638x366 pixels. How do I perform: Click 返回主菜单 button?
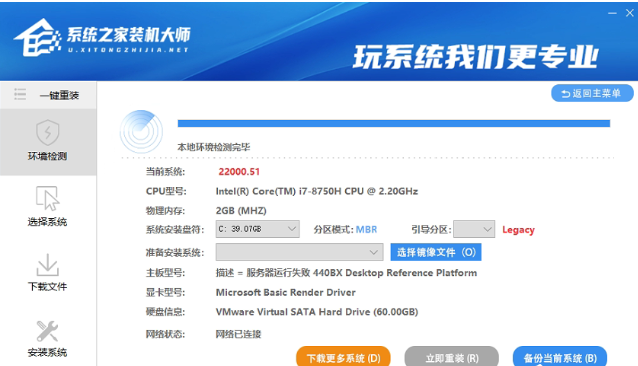pyautogui.click(x=592, y=94)
